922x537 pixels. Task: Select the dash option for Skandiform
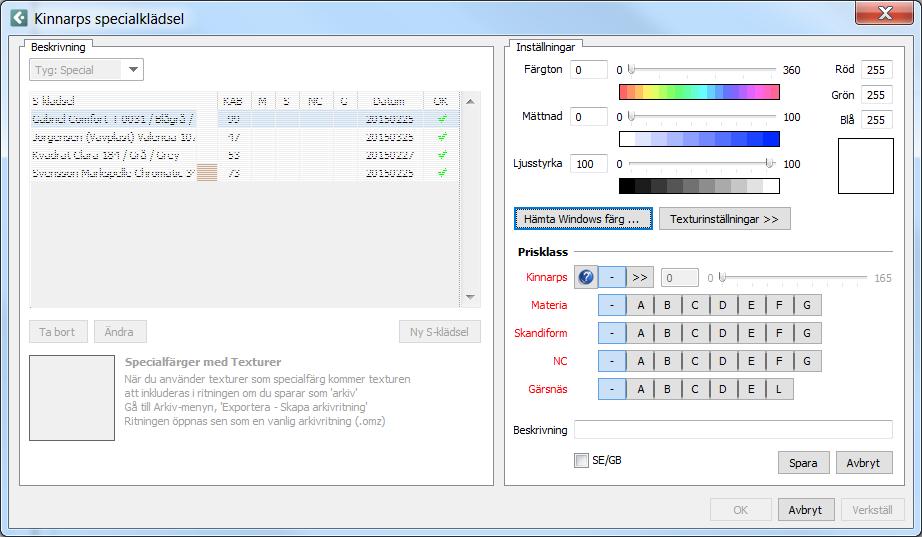coord(612,333)
